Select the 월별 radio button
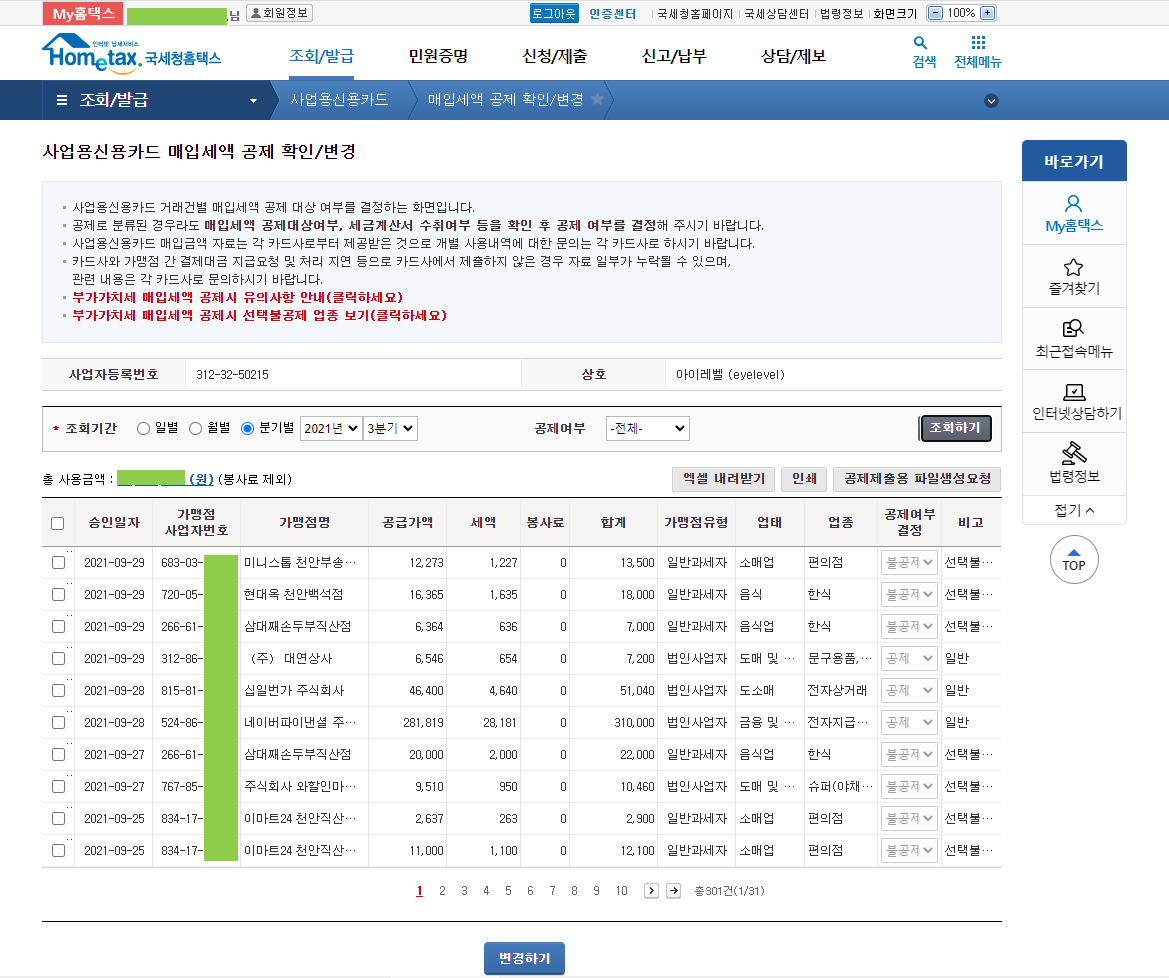This screenshot has height=978, width=1169. coord(196,428)
